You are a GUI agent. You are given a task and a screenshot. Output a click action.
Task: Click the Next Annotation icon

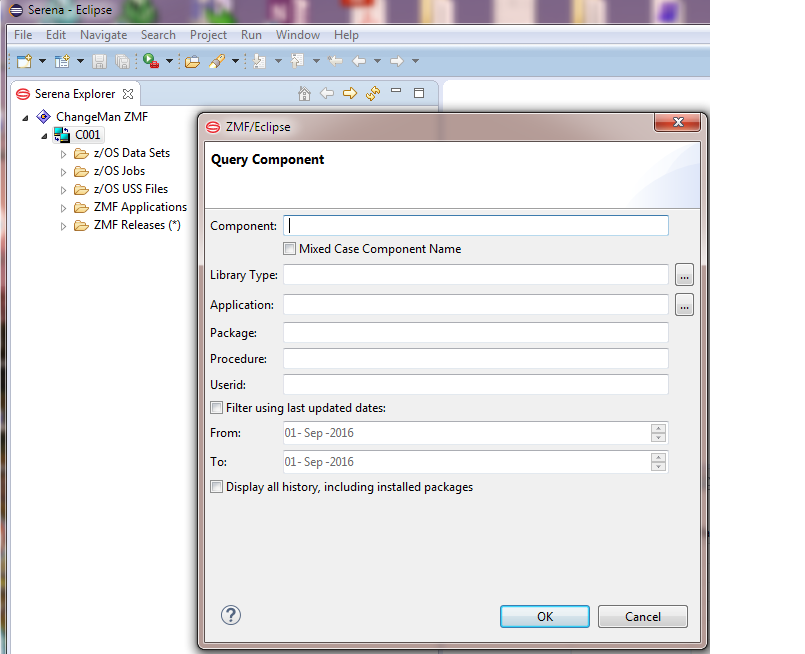coord(260,62)
